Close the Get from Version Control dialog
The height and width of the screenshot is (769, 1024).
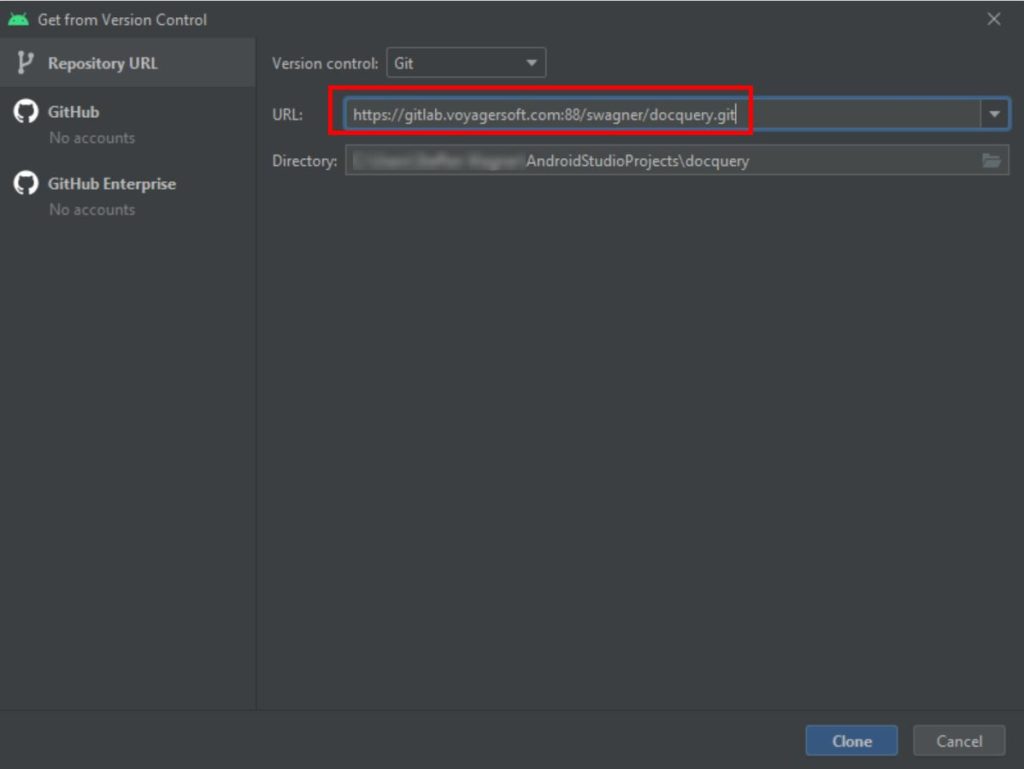click(993, 19)
